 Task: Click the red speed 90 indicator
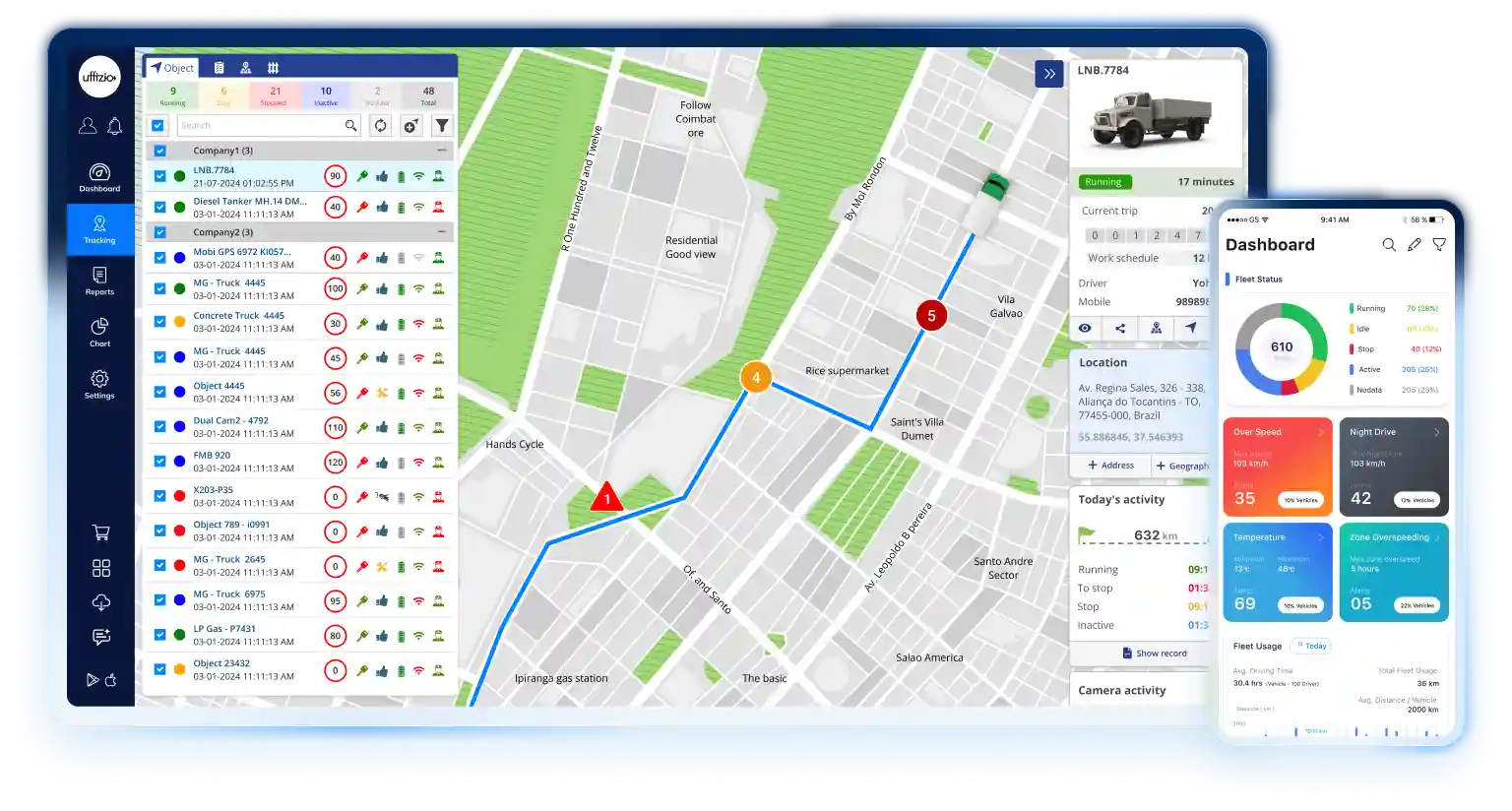point(335,176)
